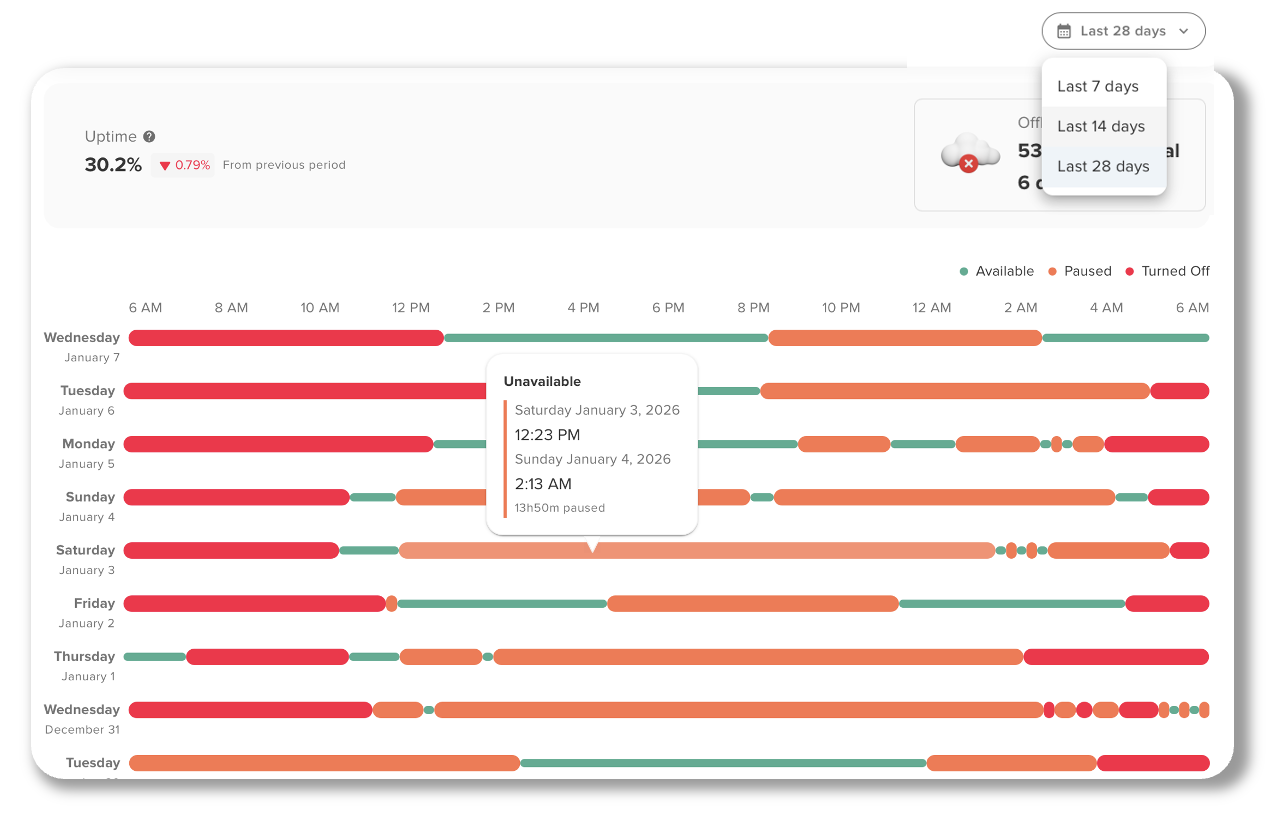Click the Turned Off legend label
This screenshot has height=822, width=1280.
(x=1175, y=272)
